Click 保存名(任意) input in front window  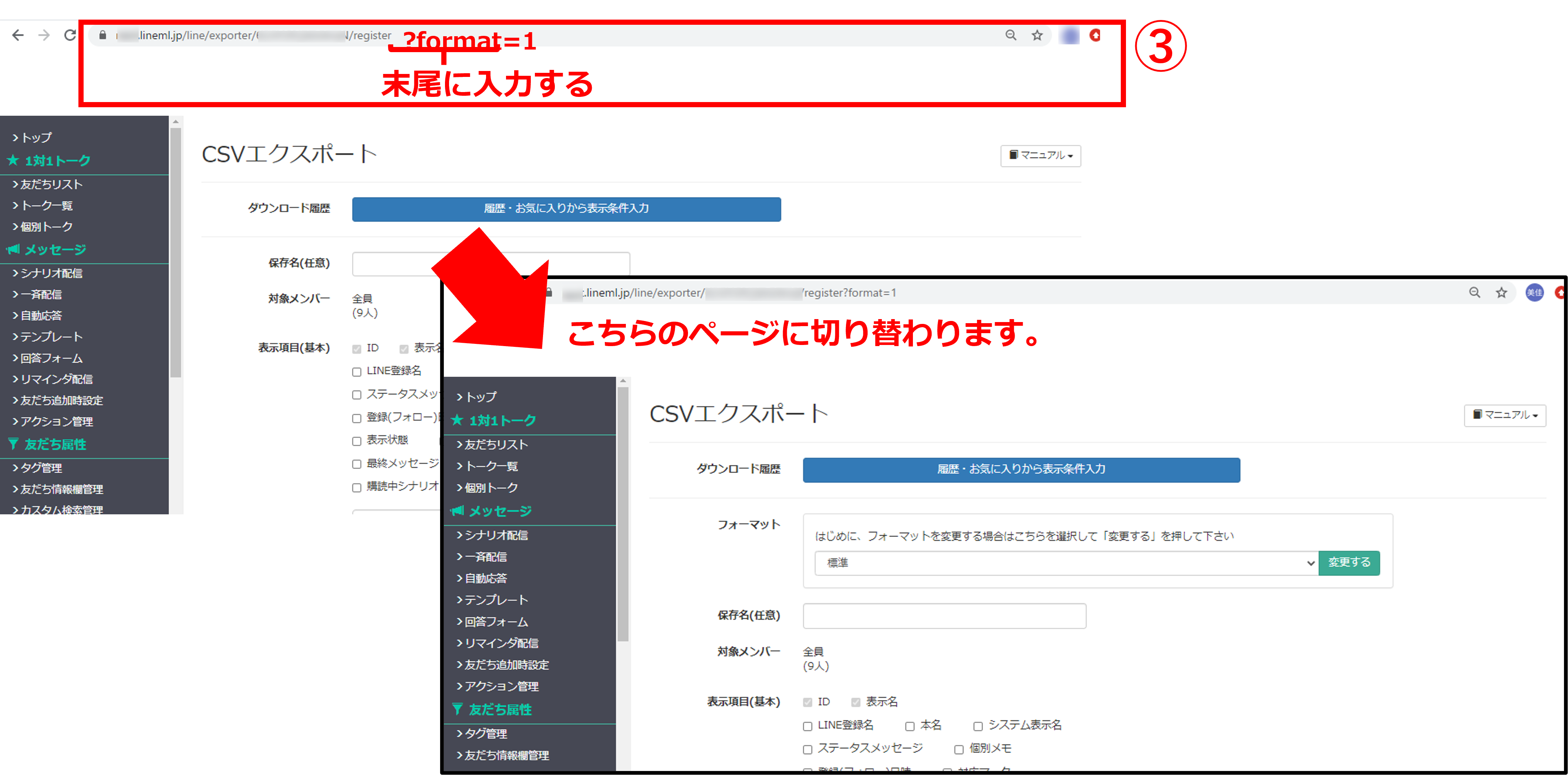[944, 616]
